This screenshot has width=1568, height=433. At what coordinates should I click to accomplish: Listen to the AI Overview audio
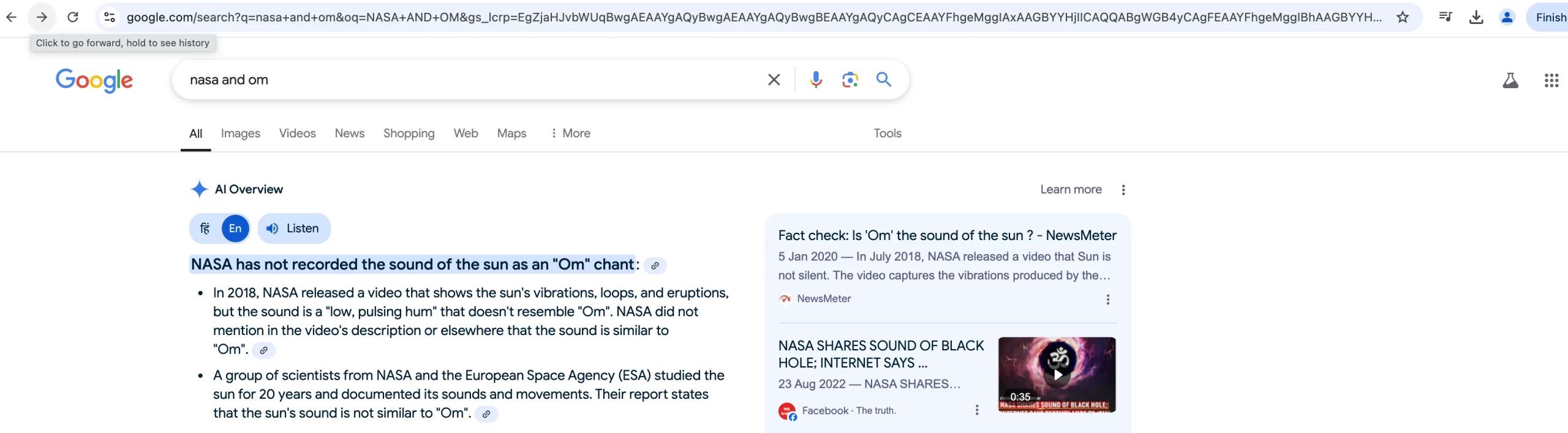pyautogui.click(x=294, y=228)
